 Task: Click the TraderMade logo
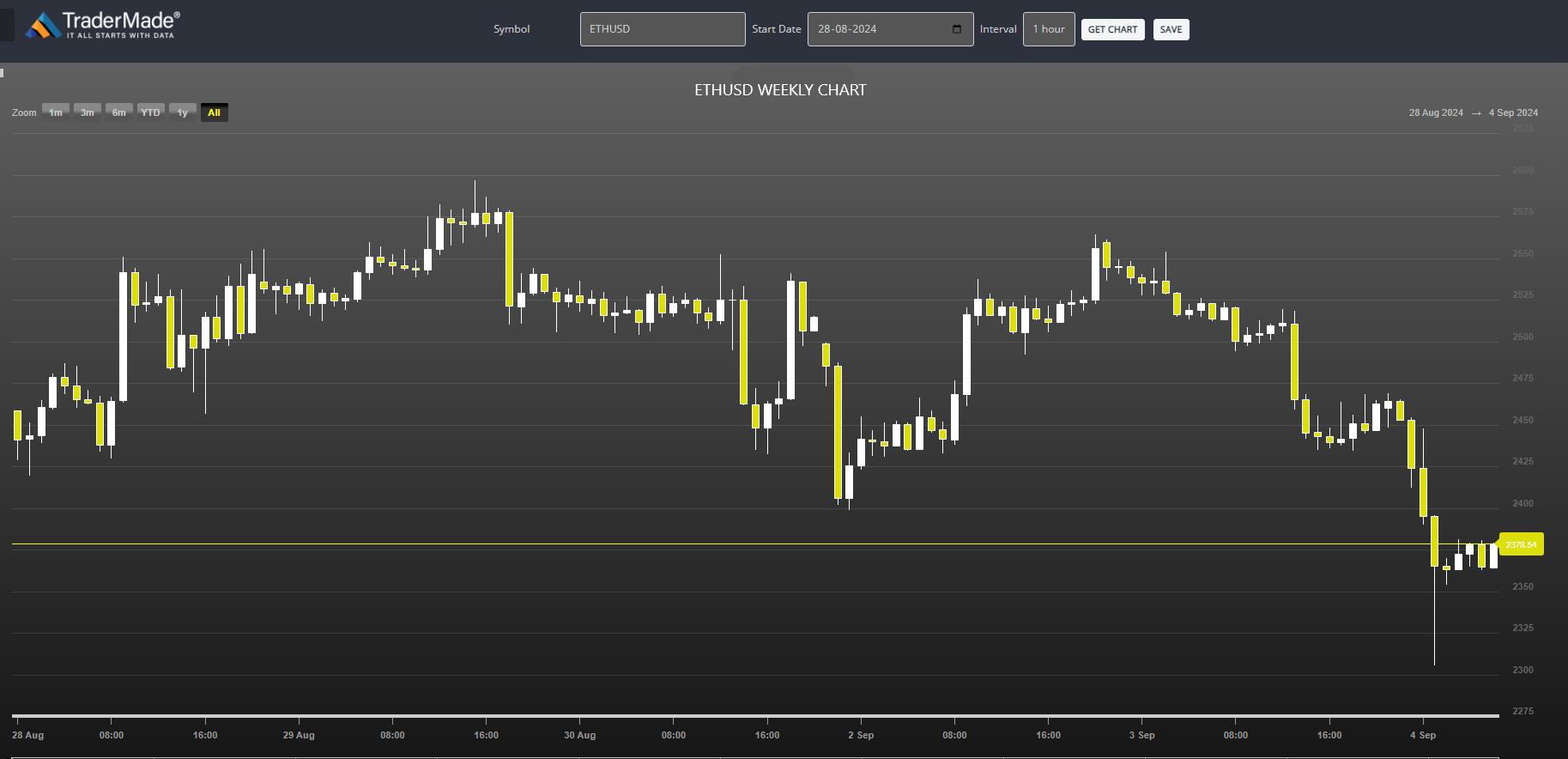pyautogui.click(x=103, y=25)
